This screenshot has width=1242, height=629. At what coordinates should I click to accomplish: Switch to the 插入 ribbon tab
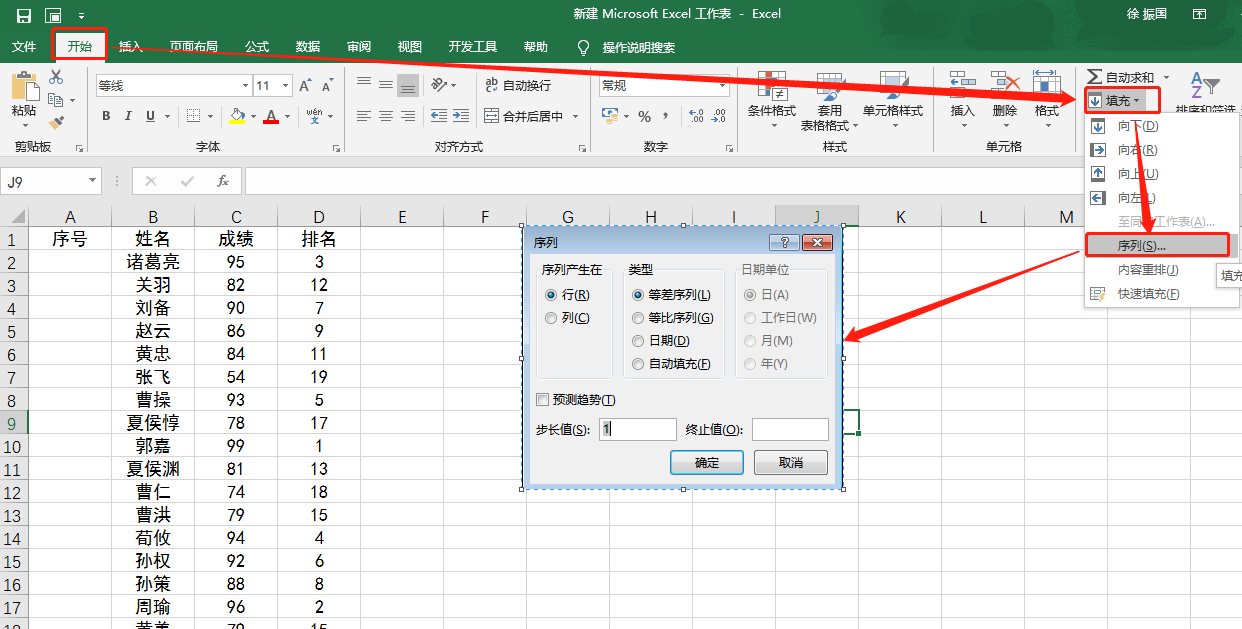point(130,47)
